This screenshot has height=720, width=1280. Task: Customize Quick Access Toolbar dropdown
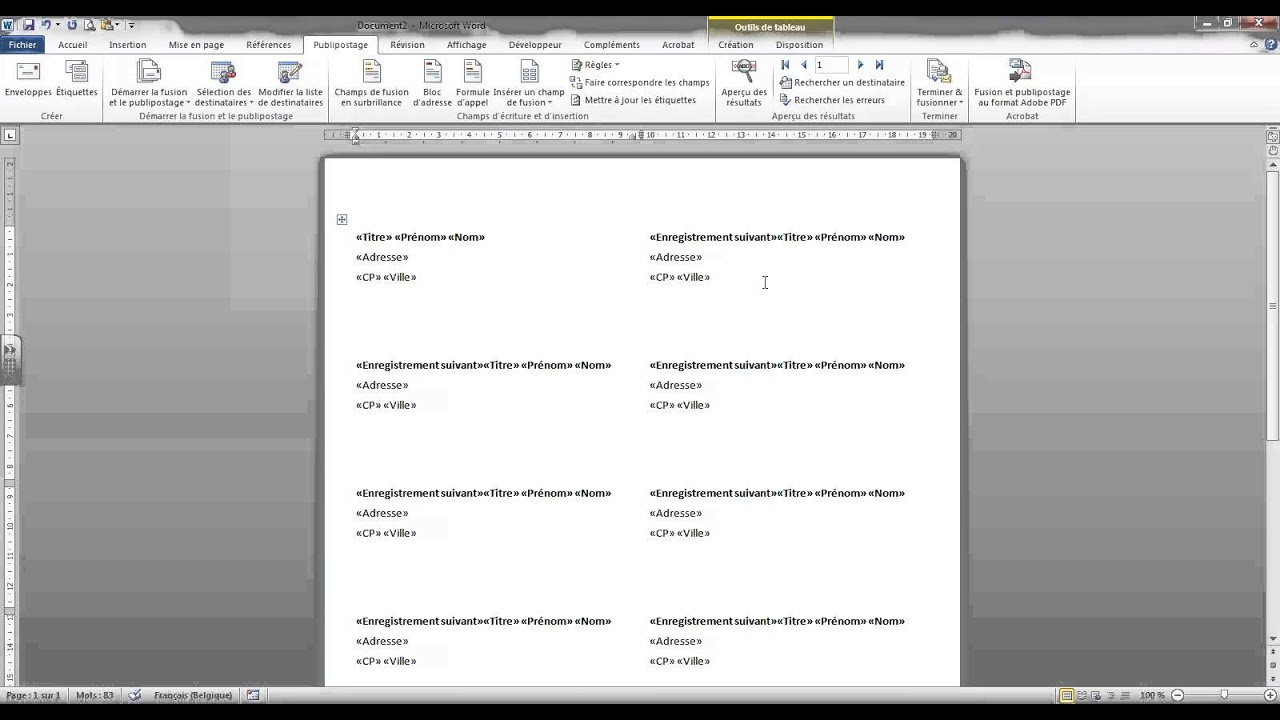pos(131,25)
